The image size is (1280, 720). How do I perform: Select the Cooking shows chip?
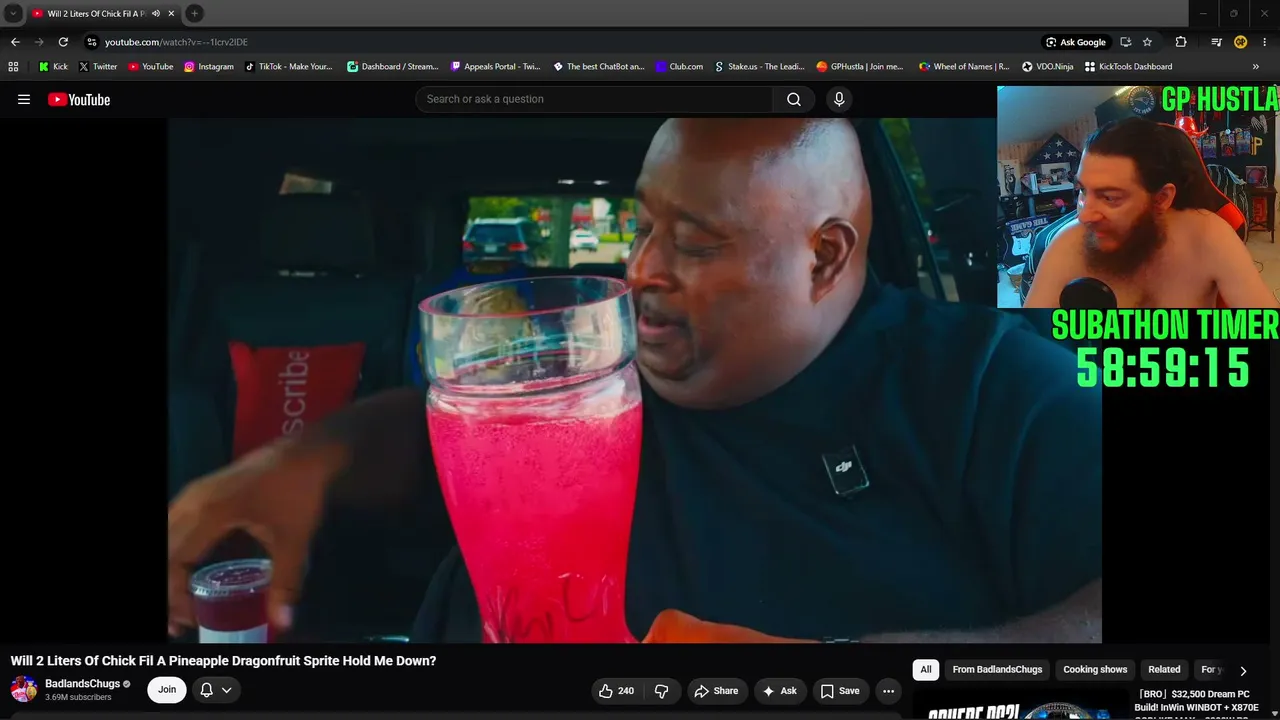1095,670
